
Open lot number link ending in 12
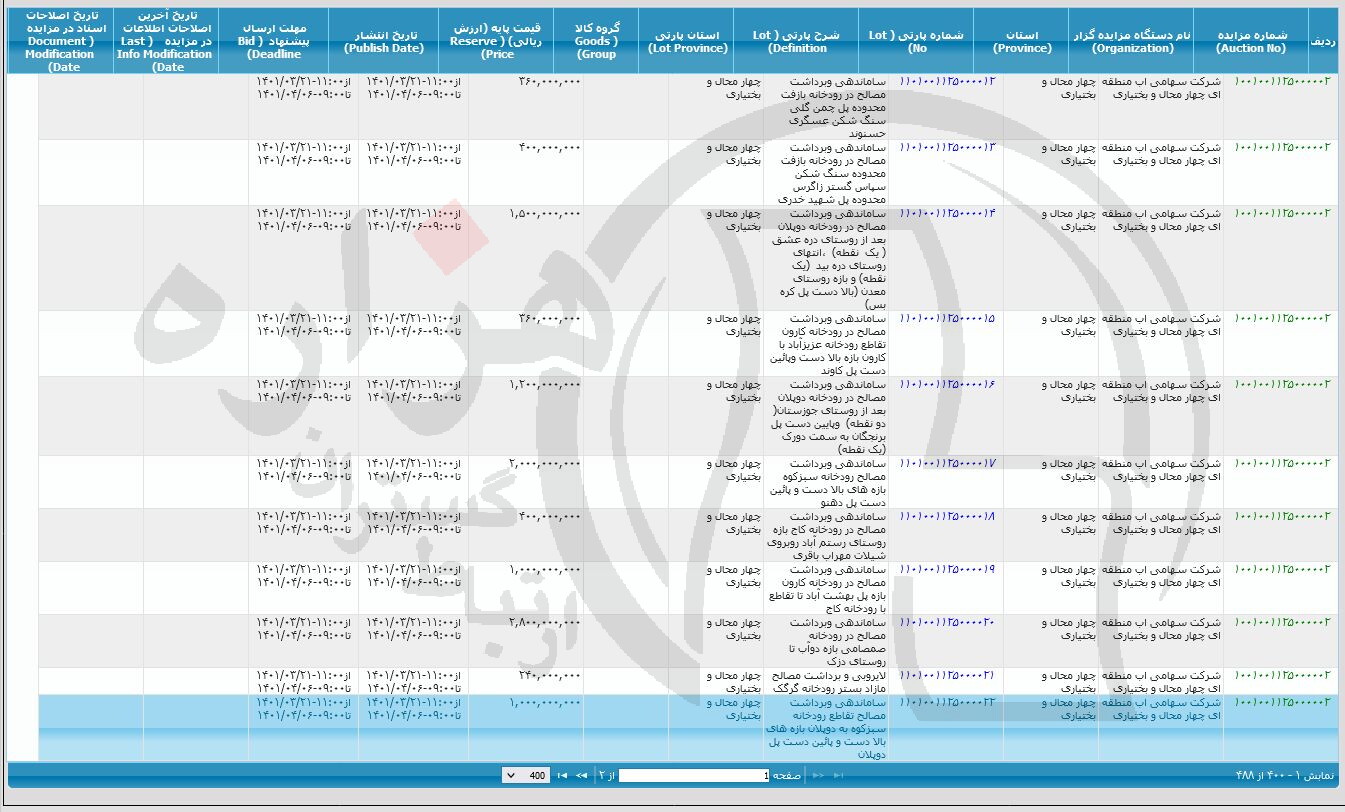tap(947, 81)
